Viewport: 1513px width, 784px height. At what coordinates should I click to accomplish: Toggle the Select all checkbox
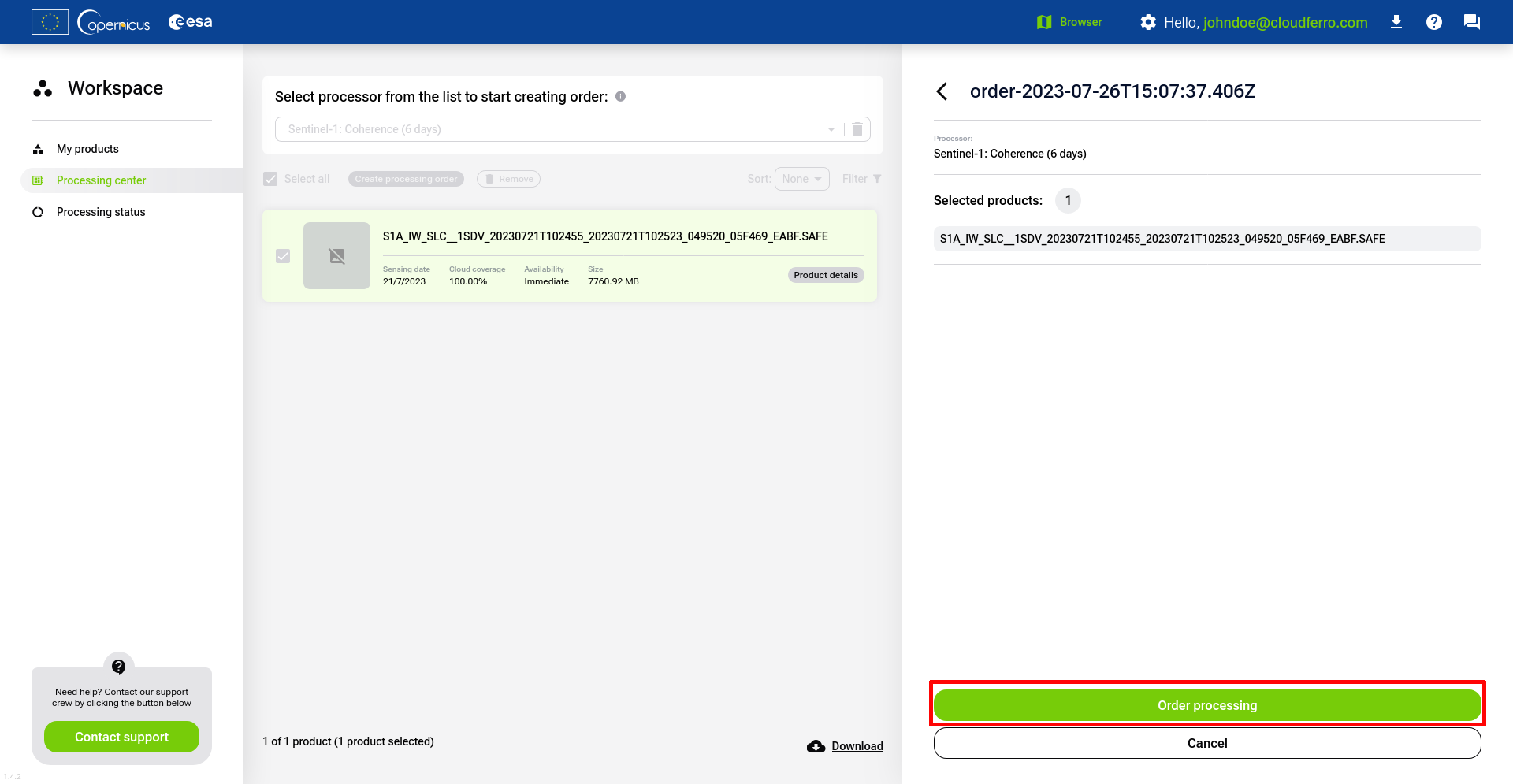point(270,179)
